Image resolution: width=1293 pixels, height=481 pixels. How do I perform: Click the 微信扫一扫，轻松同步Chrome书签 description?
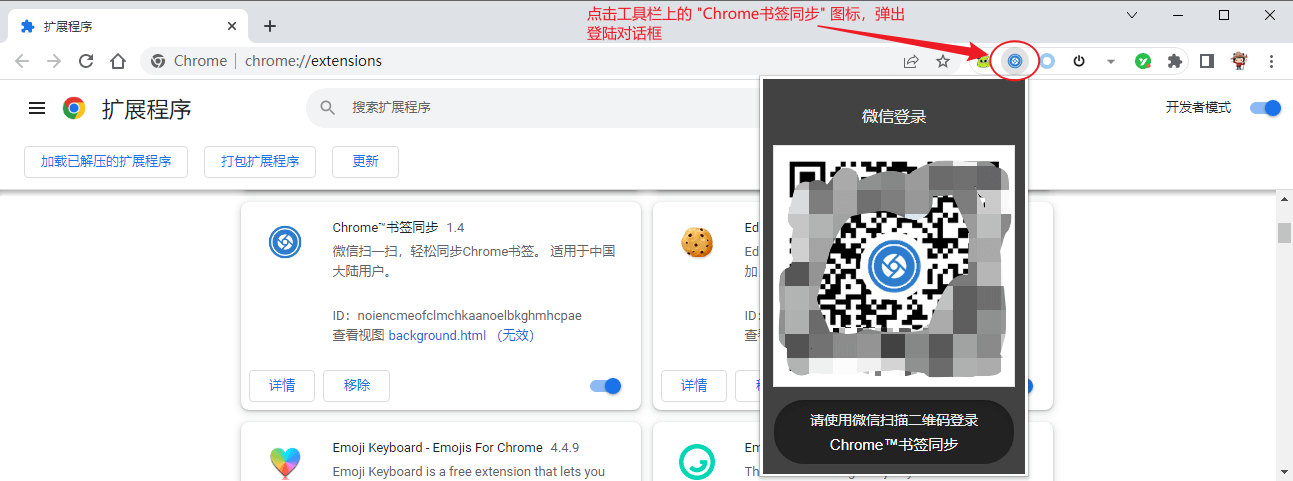474,260
